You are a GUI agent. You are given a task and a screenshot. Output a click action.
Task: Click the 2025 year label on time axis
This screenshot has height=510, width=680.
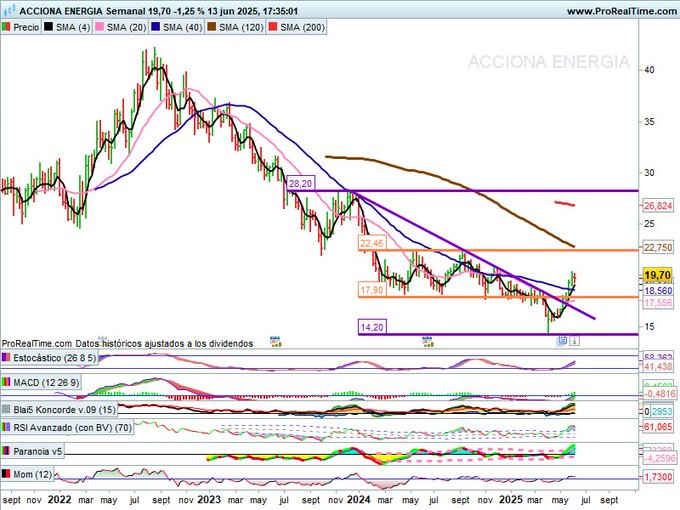pyautogui.click(x=511, y=500)
